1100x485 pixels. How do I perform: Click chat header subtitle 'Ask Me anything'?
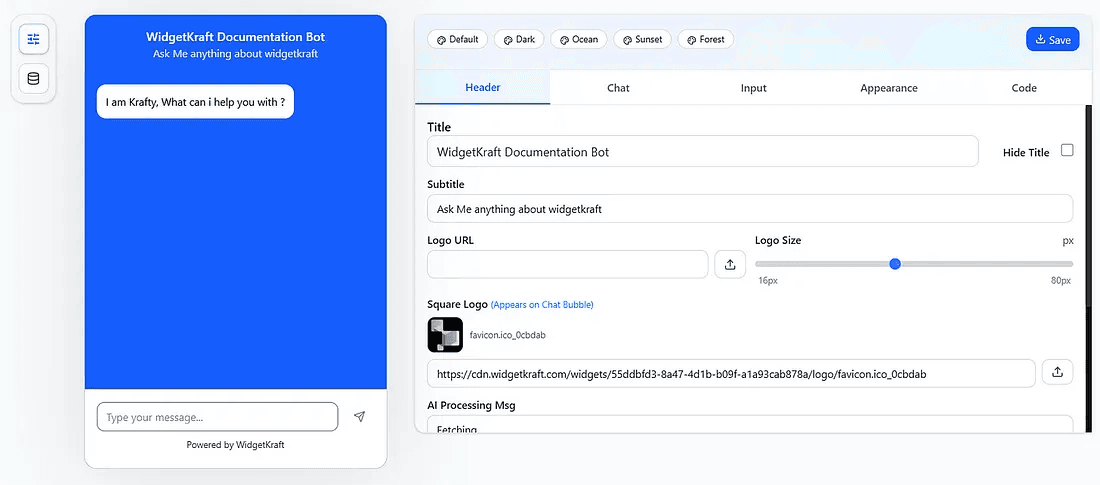[x=236, y=54]
